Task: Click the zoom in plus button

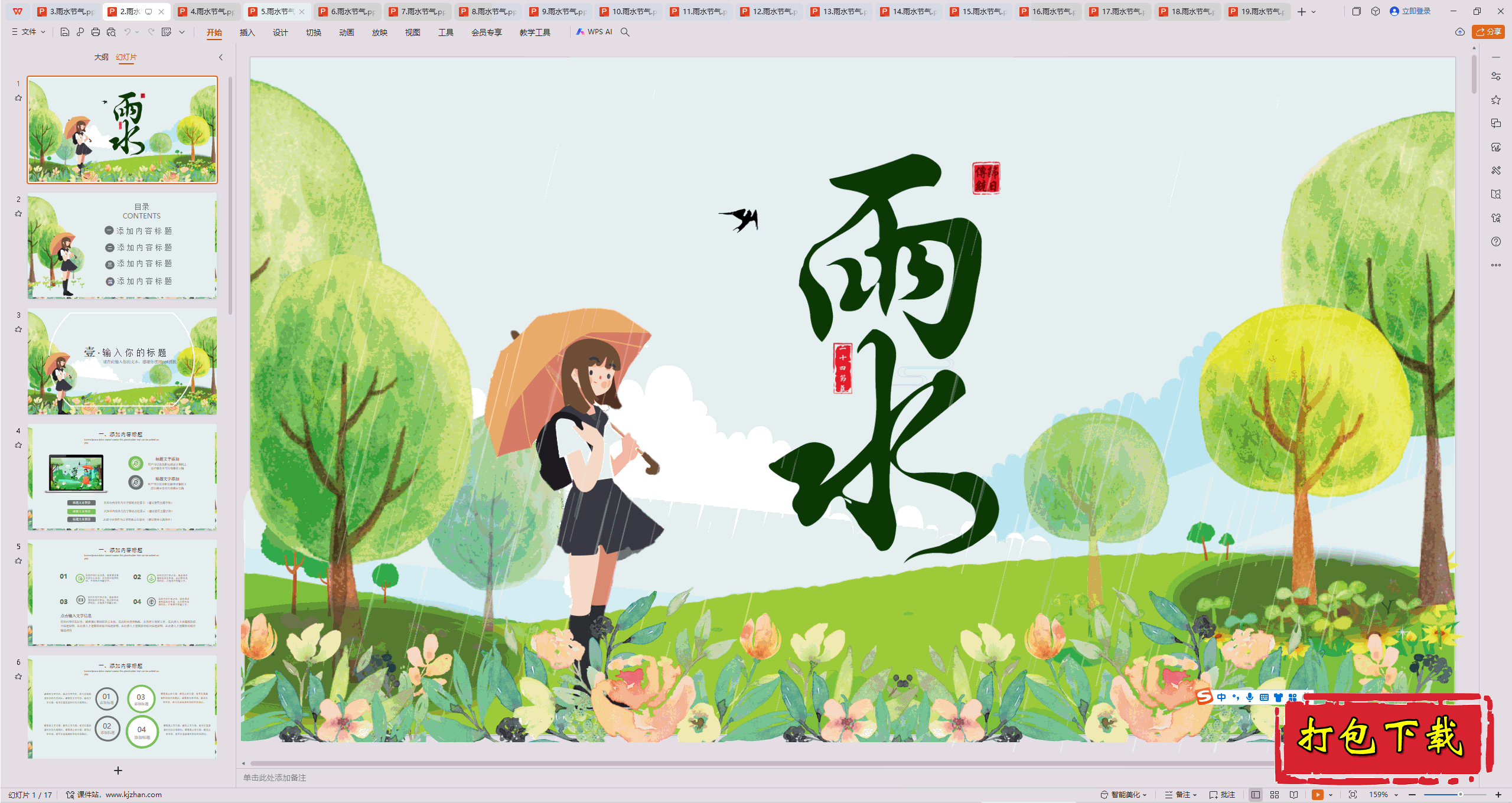Action: pos(1498,795)
